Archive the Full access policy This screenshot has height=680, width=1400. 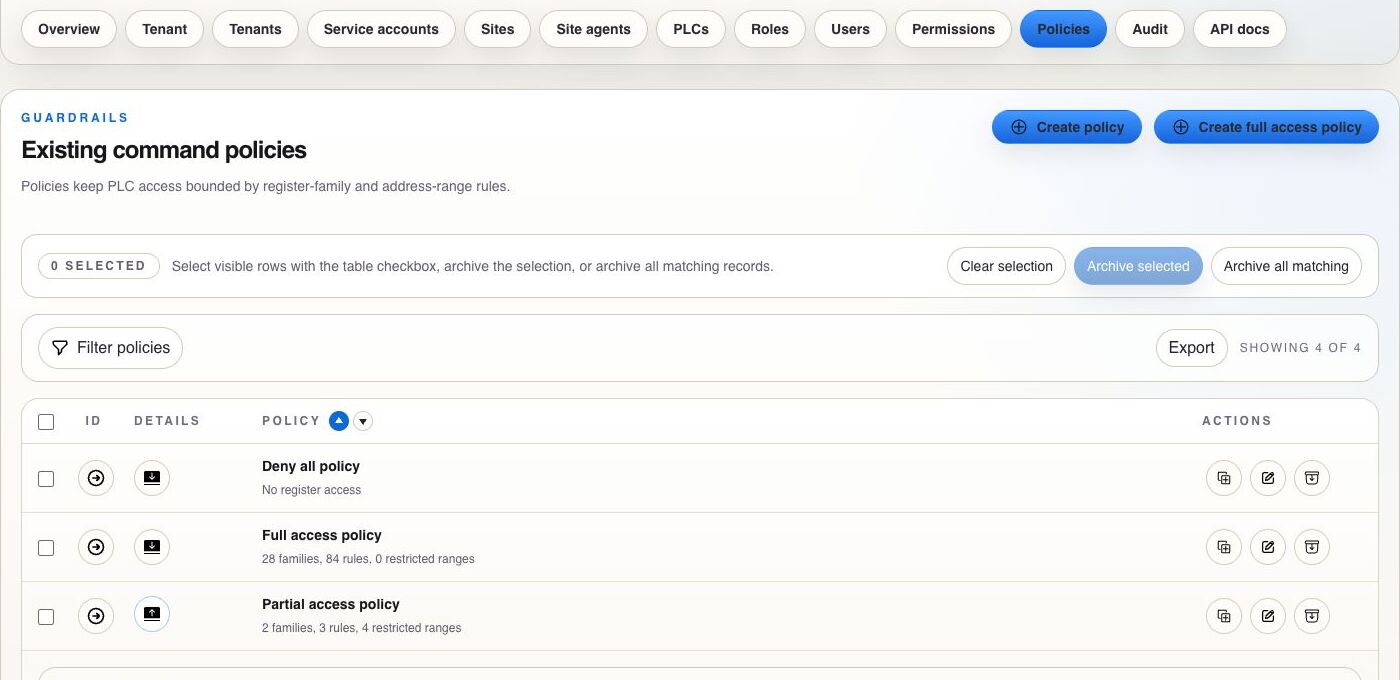pyautogui.click(x=1312, y=547)
